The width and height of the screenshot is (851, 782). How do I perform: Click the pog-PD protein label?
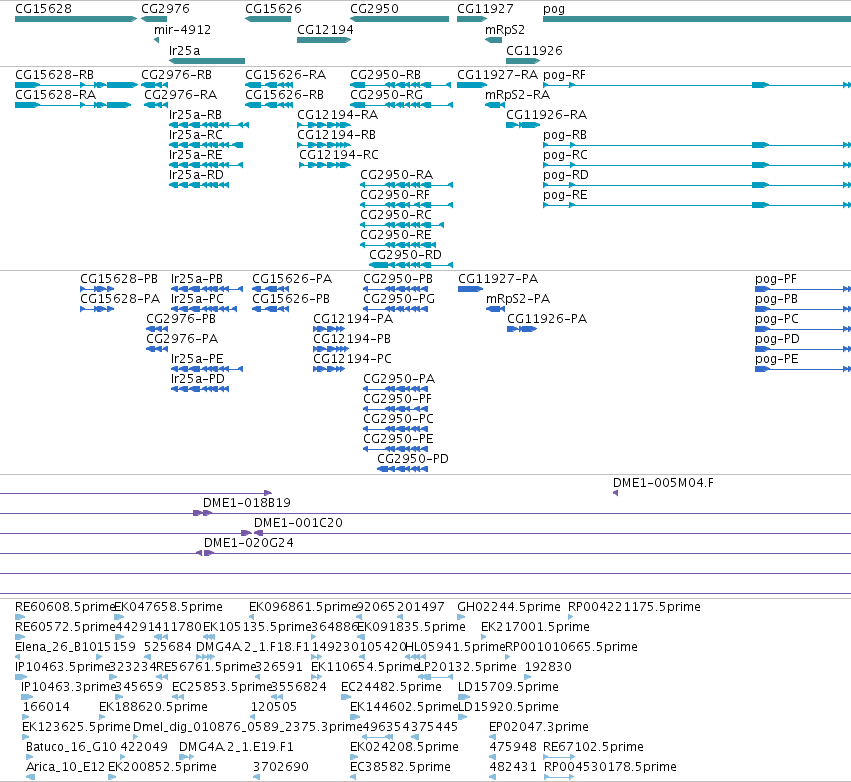point(777,339)
